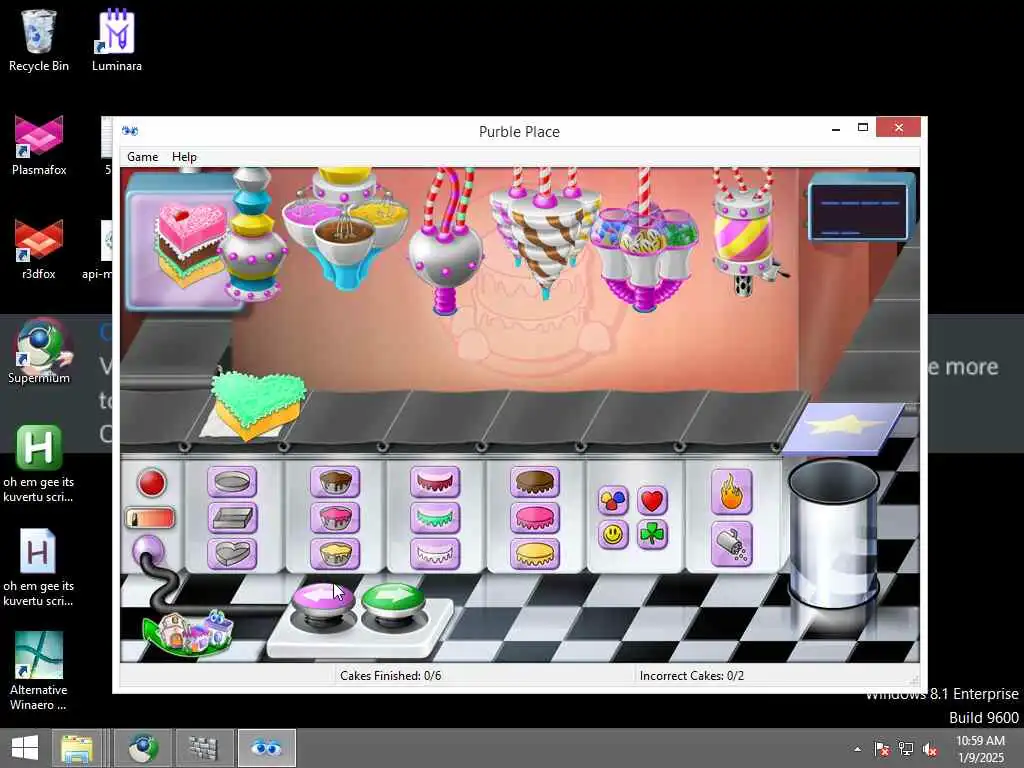Open the Help menu
Viewport: 1024px width, 768px height.
[184, 157]
